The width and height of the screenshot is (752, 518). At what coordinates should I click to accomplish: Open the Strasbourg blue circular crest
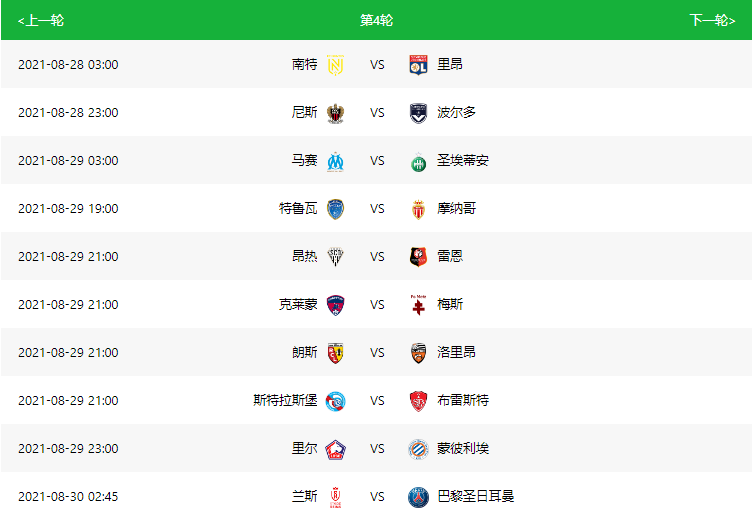click(335, 401)
